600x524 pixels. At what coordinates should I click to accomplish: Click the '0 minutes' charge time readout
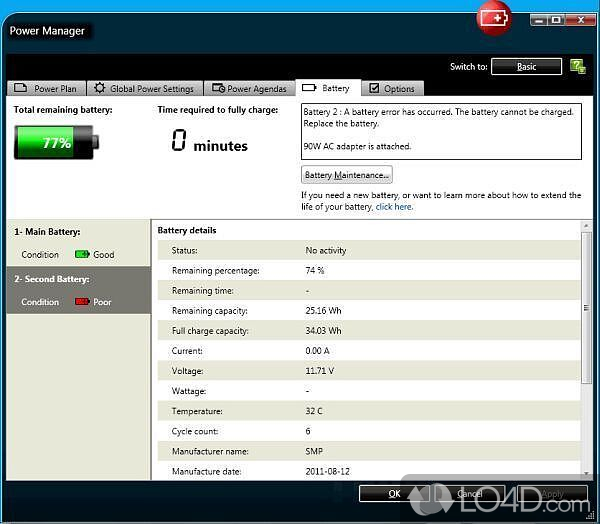click(209, 141)
